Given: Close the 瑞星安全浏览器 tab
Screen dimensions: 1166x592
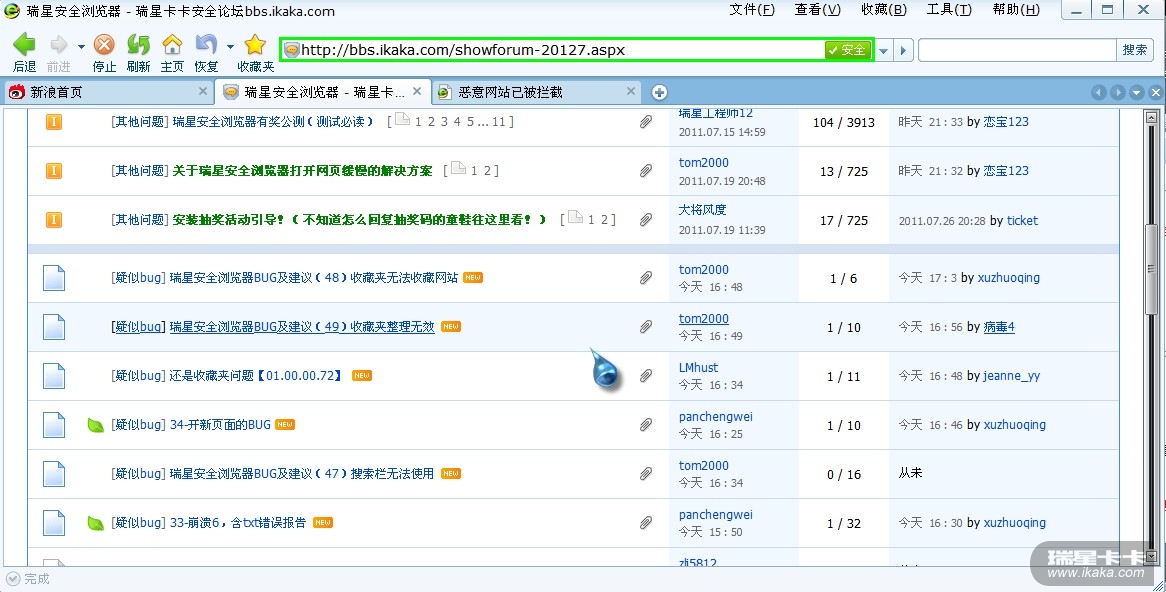Looking at the screenshot, I should [x=417, y=91].
